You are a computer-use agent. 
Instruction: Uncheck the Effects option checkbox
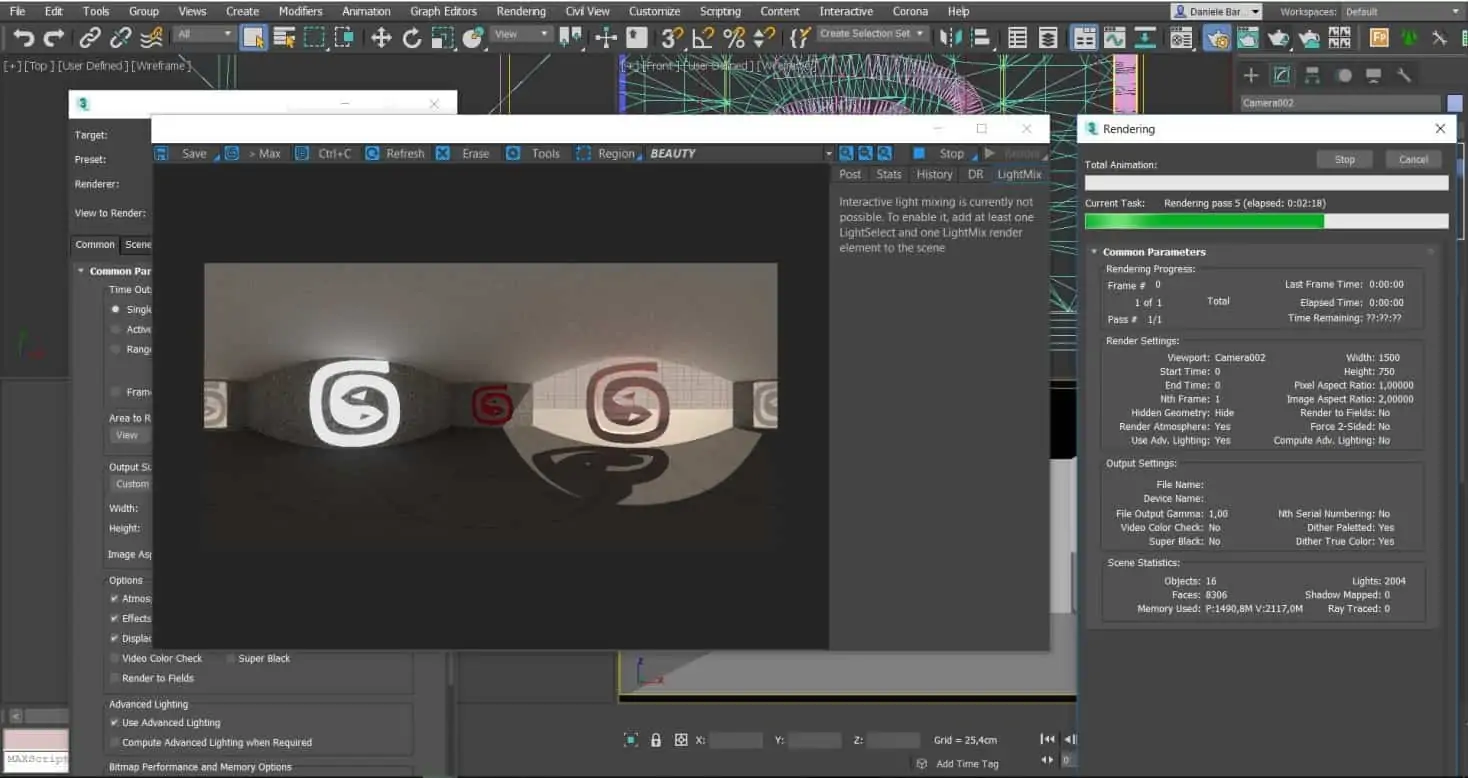tap(114, 618)
